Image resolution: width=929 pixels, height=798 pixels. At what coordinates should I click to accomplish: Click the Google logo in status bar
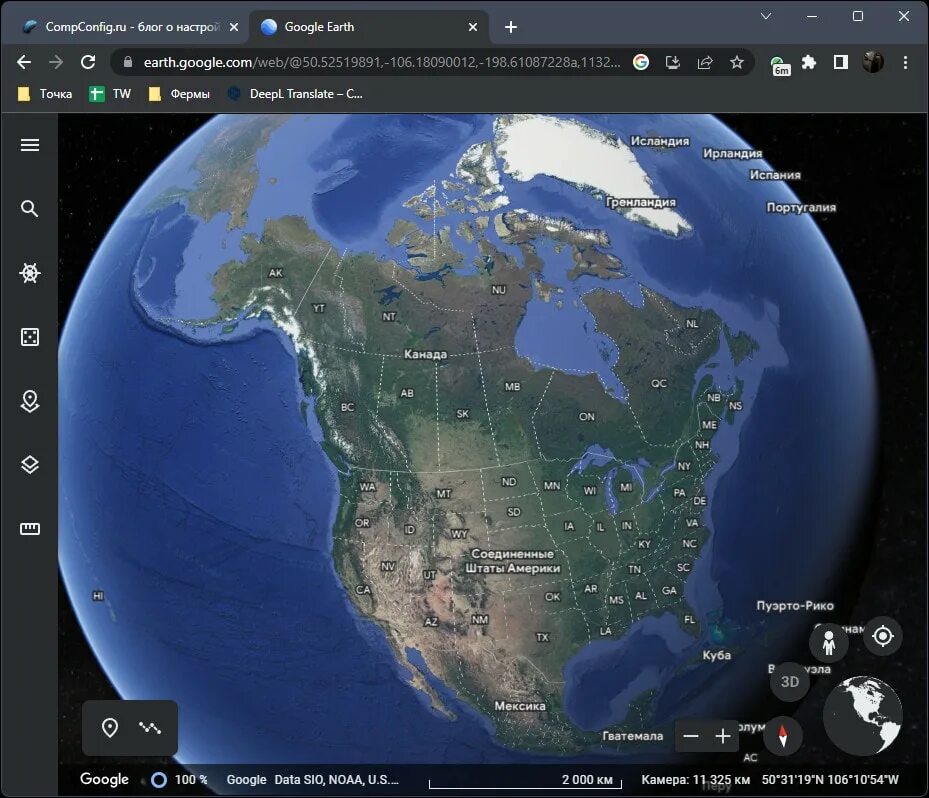point(104,779)
